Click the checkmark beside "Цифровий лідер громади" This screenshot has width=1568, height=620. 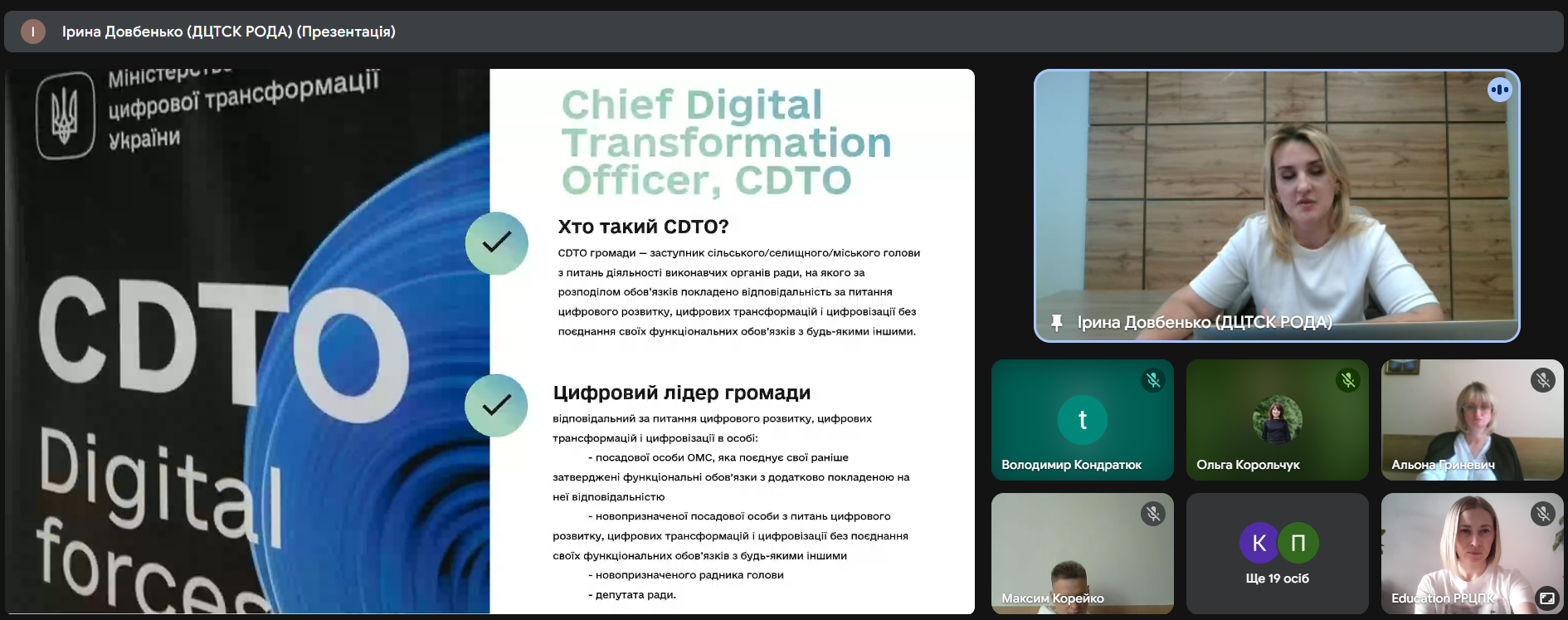pos(496,405)
